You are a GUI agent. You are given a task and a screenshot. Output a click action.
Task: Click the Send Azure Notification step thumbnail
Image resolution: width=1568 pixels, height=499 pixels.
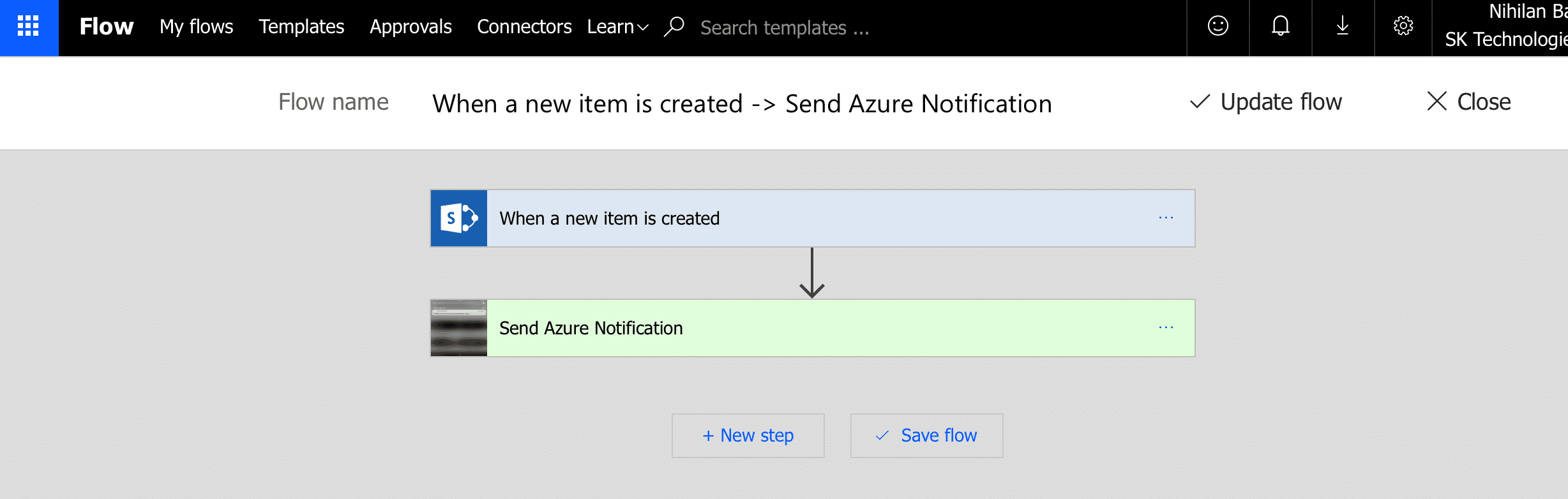pos(458,328)
